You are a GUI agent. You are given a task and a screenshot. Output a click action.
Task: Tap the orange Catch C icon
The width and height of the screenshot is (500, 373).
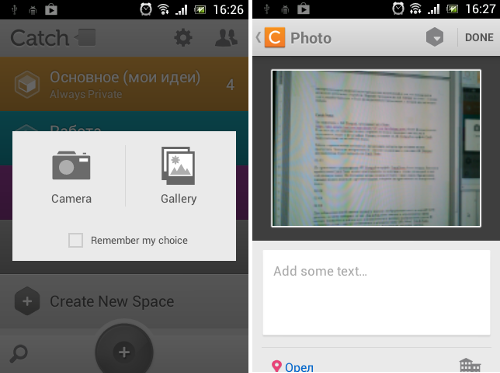[x=275, y=37]
